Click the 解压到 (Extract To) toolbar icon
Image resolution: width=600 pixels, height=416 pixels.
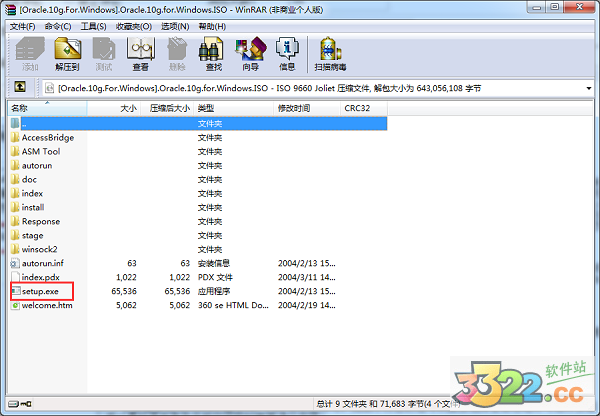pos(67,49)
